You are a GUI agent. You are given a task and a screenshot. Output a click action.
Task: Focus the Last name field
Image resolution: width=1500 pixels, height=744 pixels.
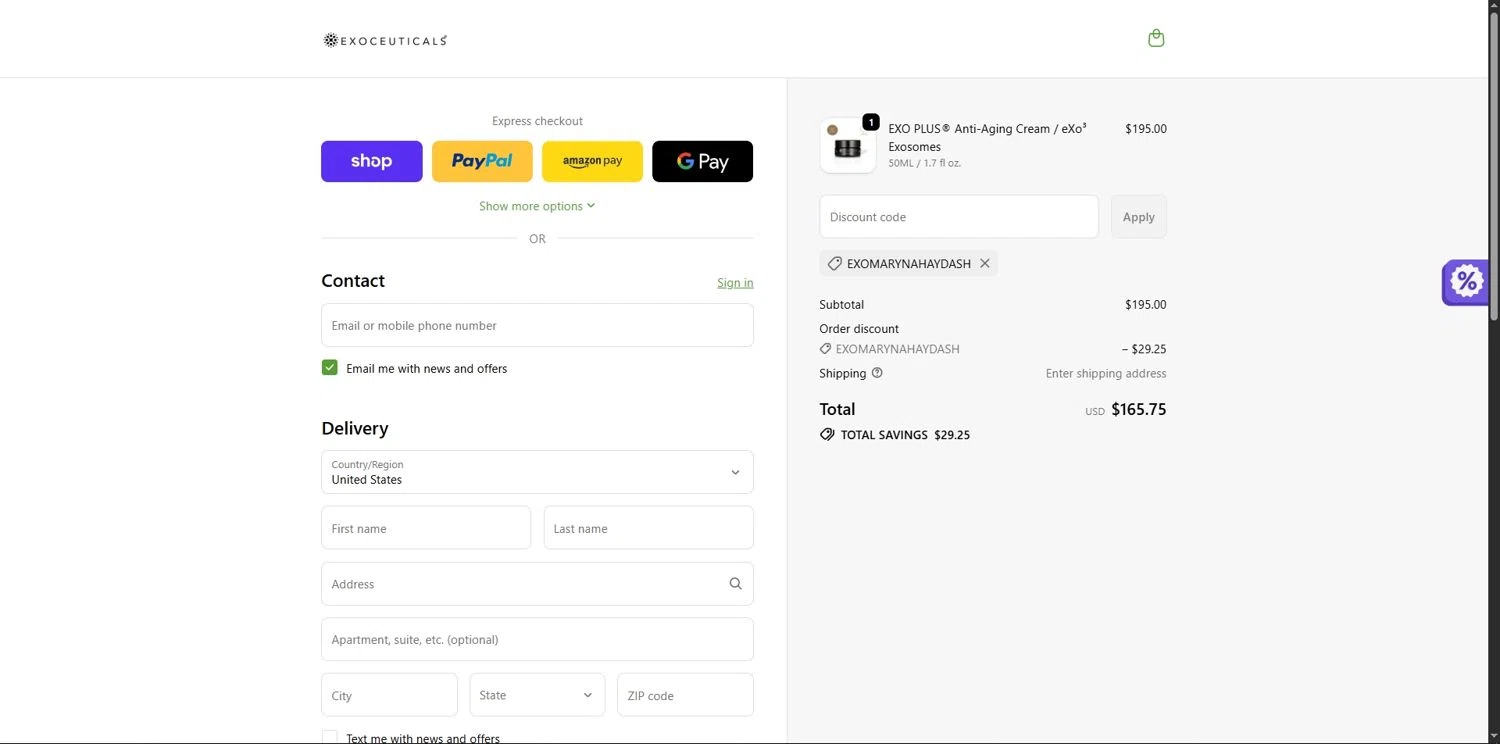[x=648, y=528]
